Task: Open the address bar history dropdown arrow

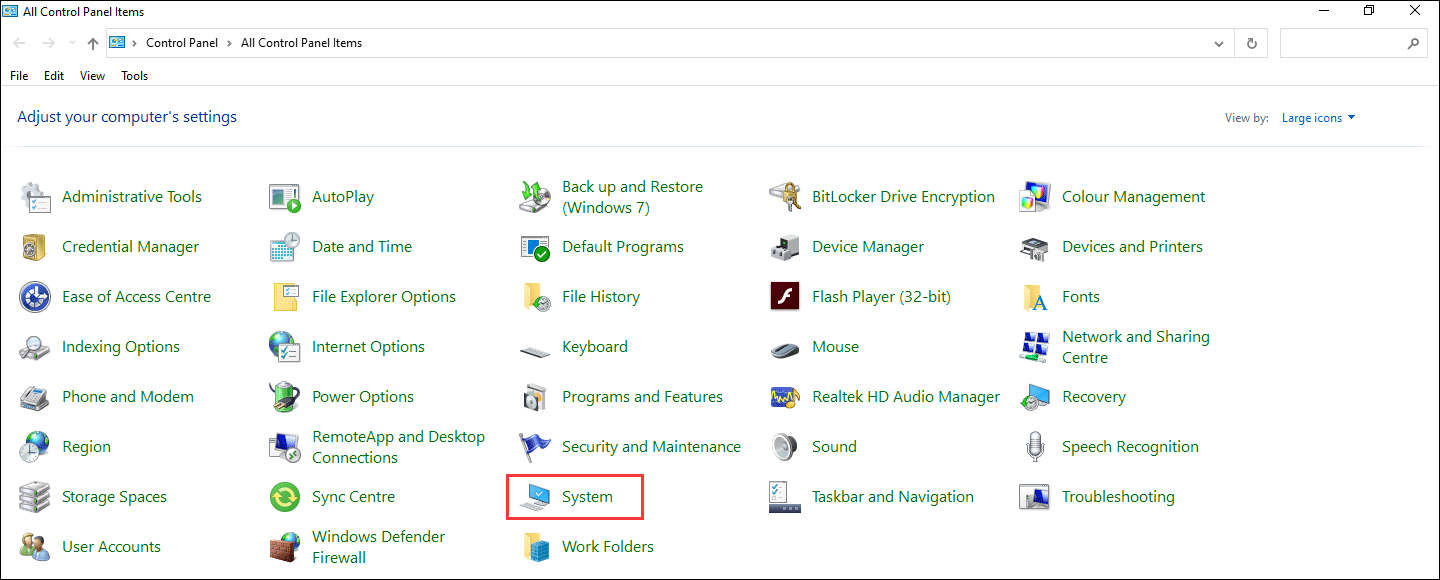Action: 1218,44
